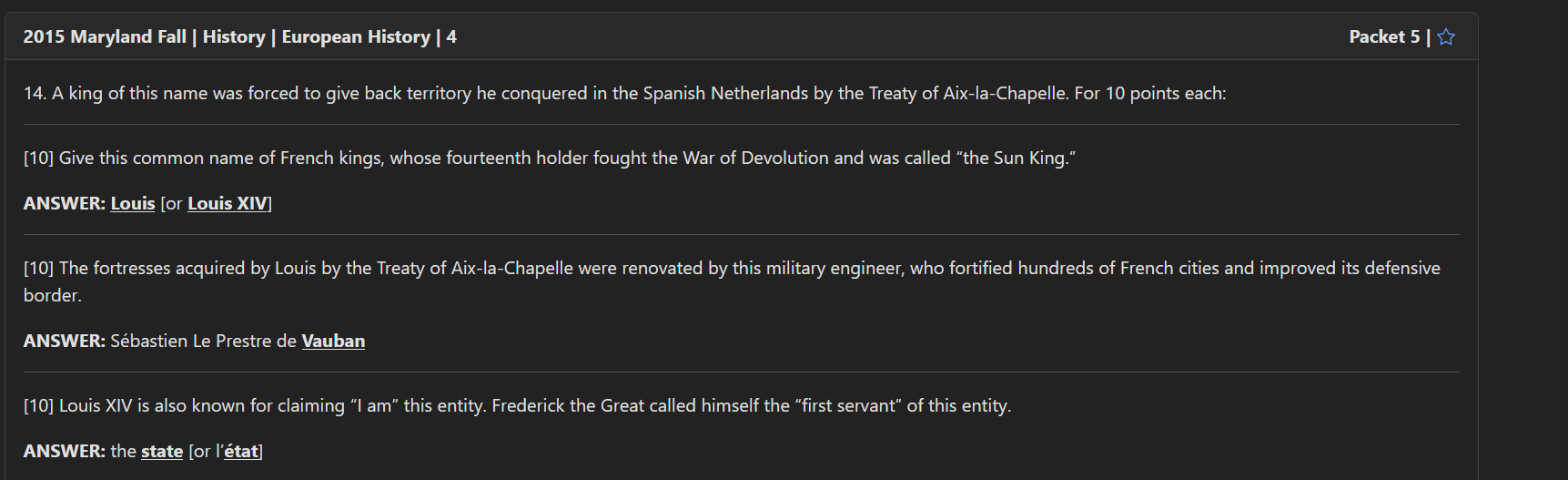
Task: Click the "[10]" marker before "Louis XIV is also known"
Action: (38, 405)
